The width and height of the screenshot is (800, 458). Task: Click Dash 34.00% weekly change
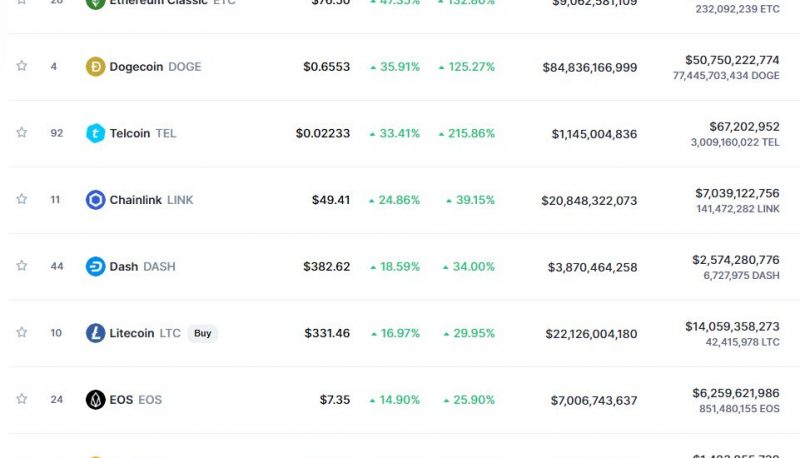tap(474, 266)
